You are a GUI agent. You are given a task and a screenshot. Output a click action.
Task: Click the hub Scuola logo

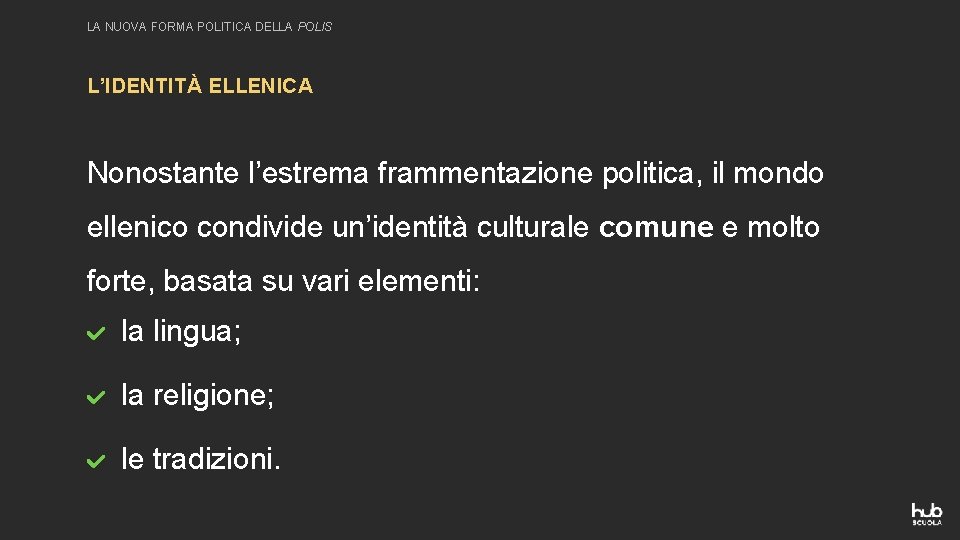point(926,514)
